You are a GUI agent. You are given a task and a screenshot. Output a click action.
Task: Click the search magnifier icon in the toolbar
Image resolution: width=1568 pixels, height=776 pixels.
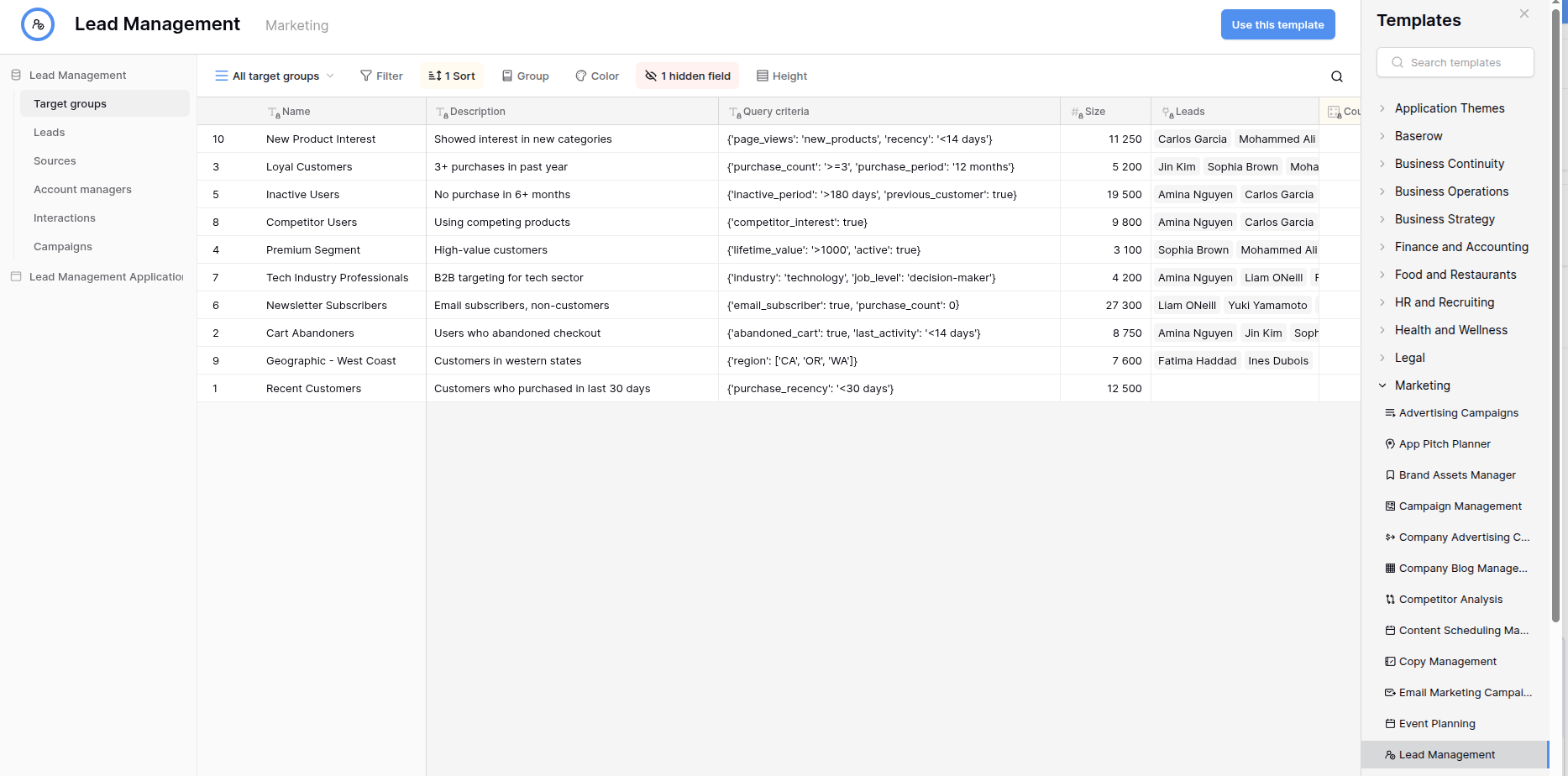coord(1336,76)
